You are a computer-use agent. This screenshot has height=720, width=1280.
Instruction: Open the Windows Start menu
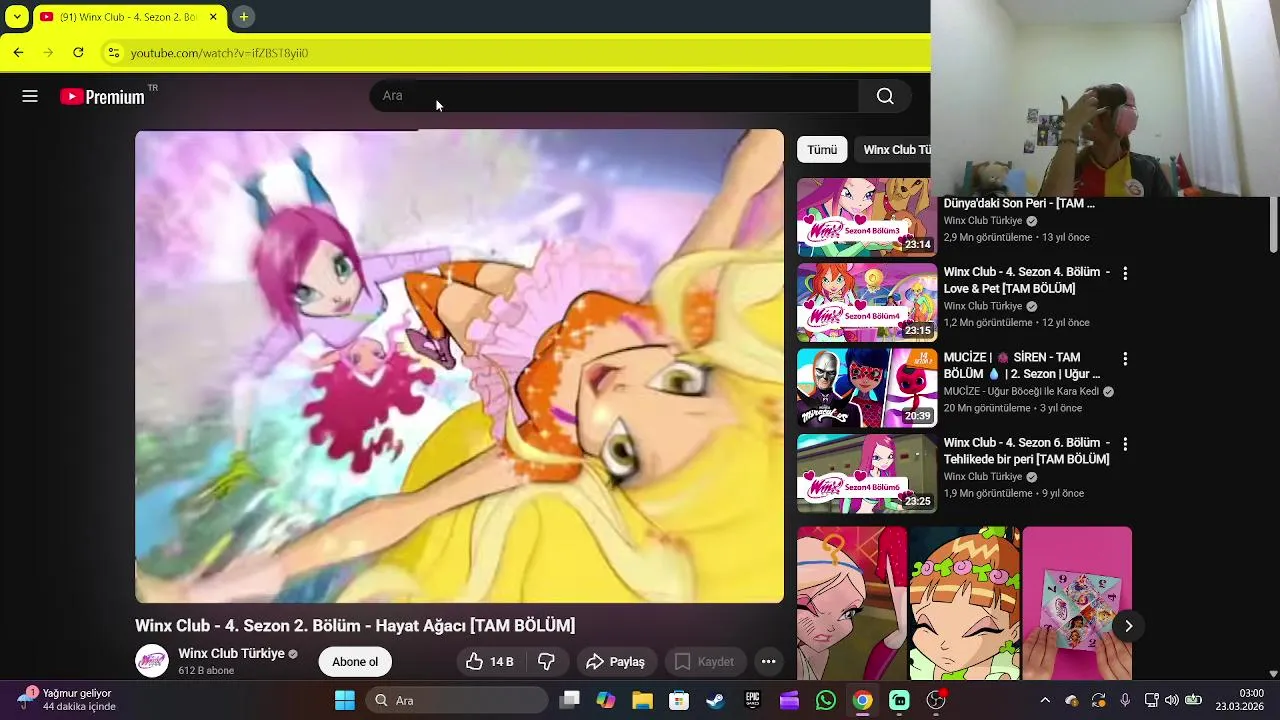coord(344,700)
